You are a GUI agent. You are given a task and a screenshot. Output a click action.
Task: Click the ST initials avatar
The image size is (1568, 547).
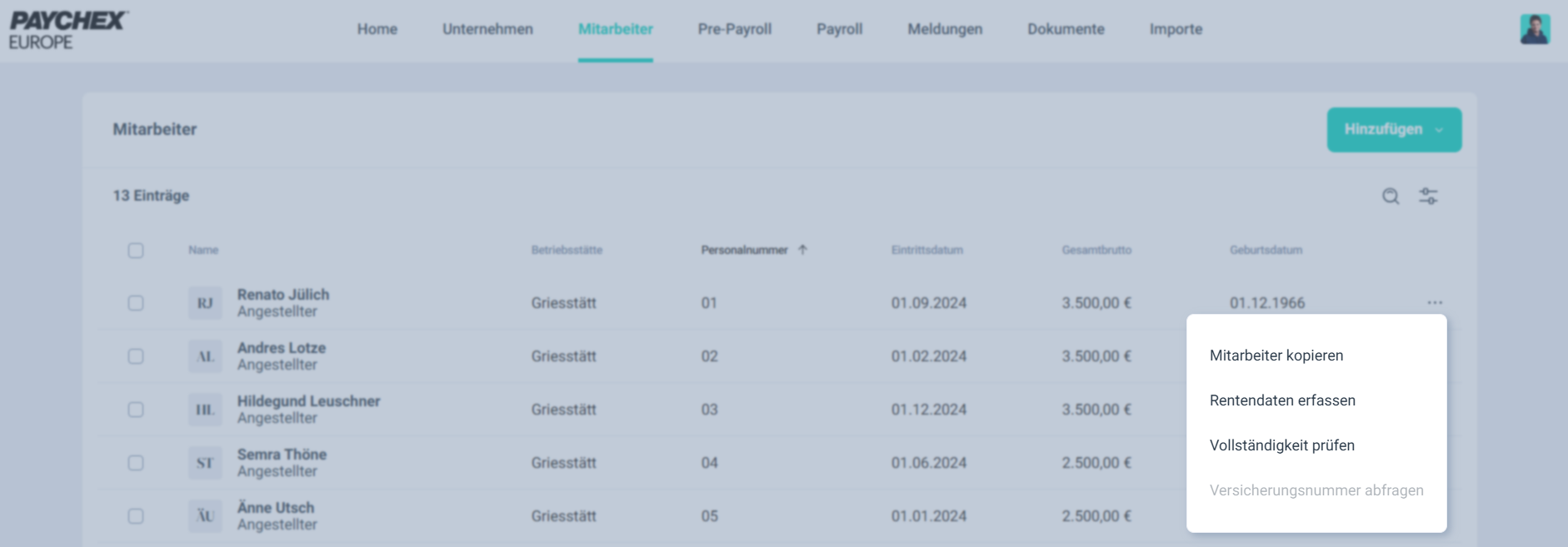tap(205, 463)
